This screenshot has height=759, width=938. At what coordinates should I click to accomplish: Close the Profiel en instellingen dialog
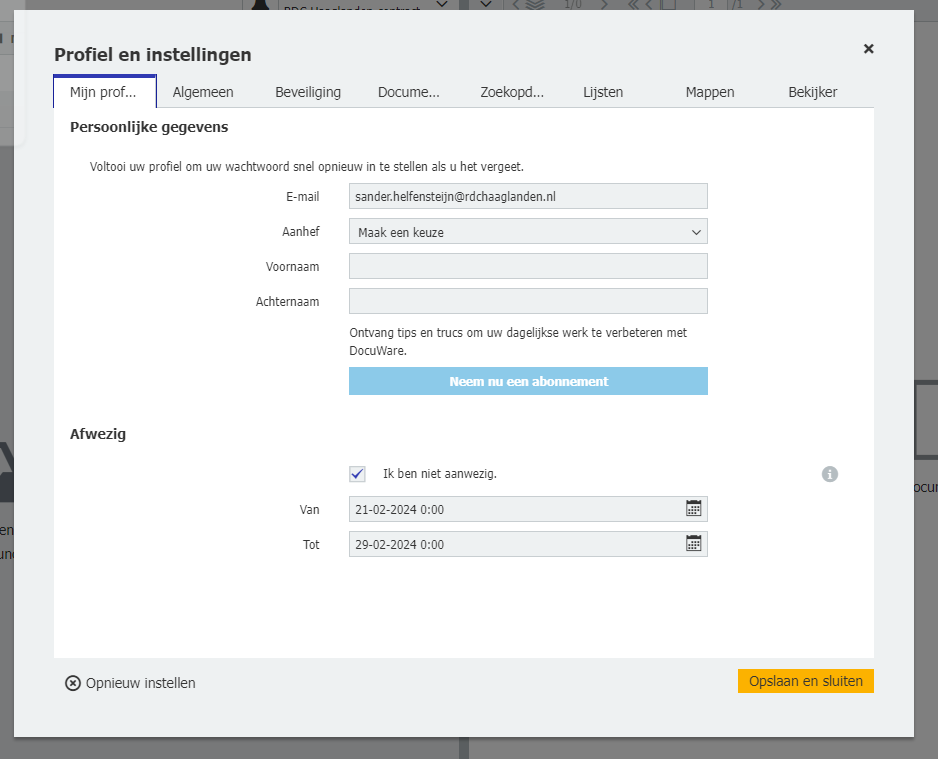tap(868, 49)
